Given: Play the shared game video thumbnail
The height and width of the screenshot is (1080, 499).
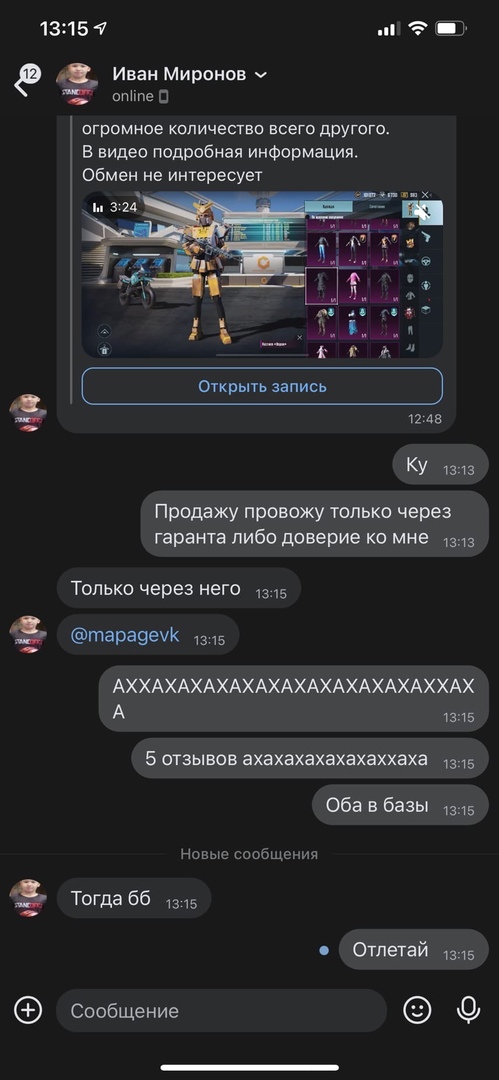Looking at the screenshot, I should pos(262,275).
